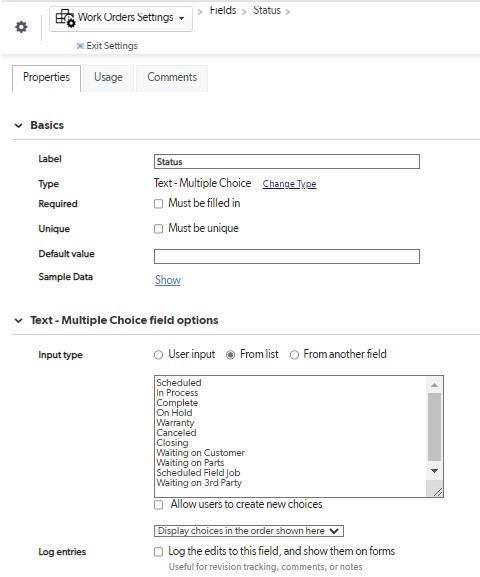The image size is (480, 577).
Task: Select the User input radio button
Action: tap(158, 355)
